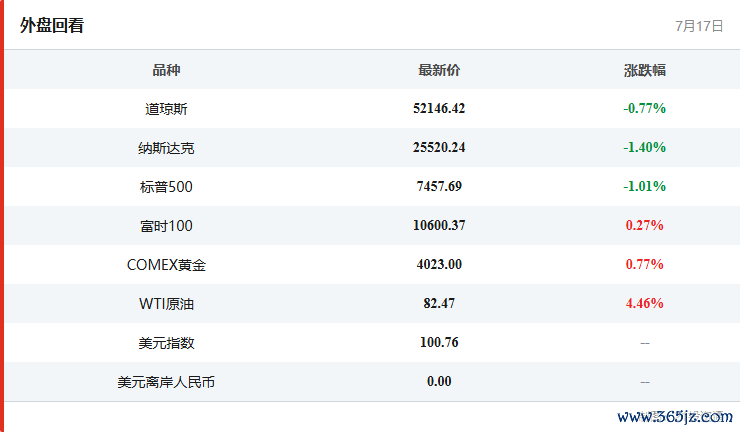
Task: Click the 美元指数 row name
Action: (x=166, y=343)
